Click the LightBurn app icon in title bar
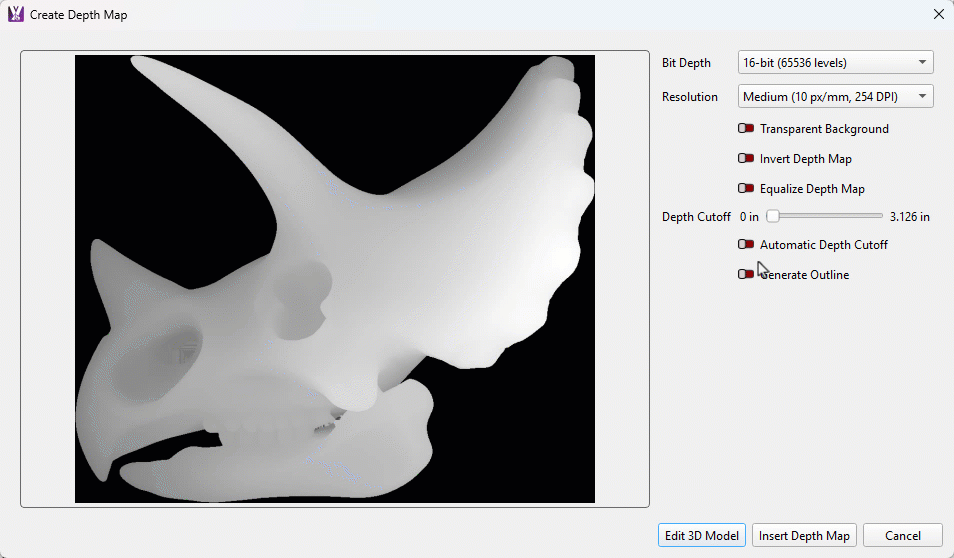 pos(16,14)
